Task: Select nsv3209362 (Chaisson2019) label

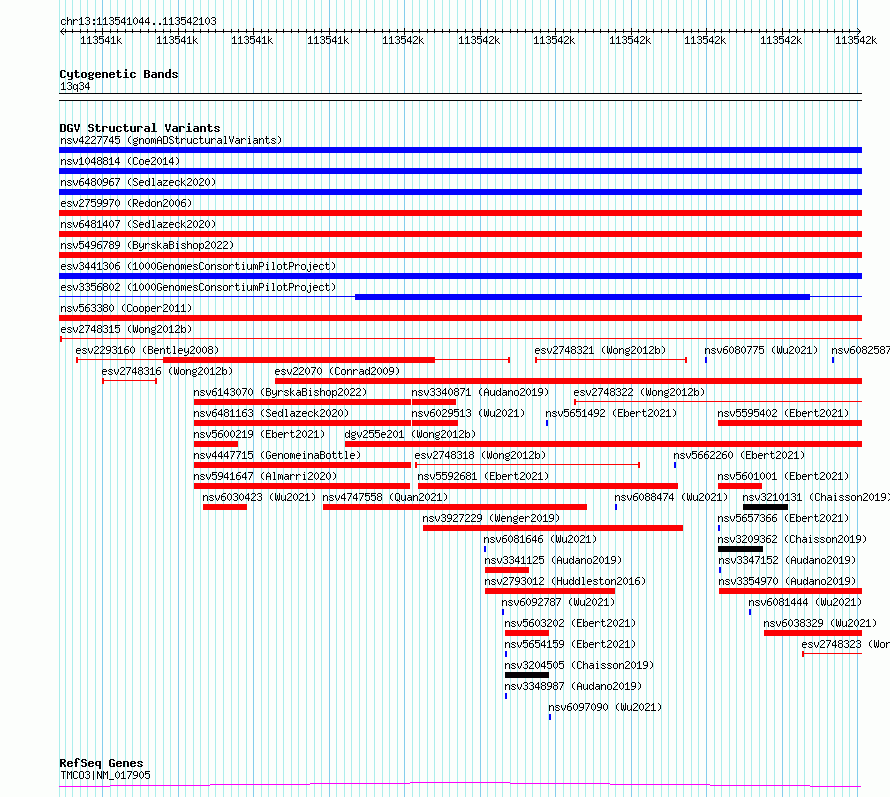Action: tap(792, 539)
